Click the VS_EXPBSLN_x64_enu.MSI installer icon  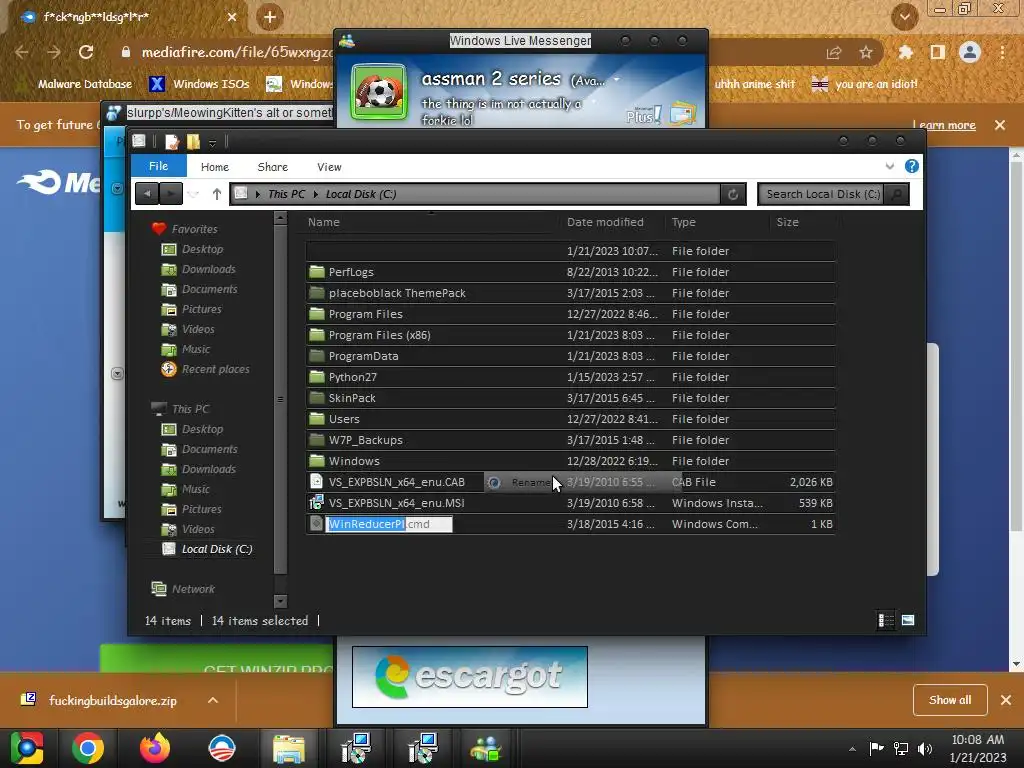316,503
